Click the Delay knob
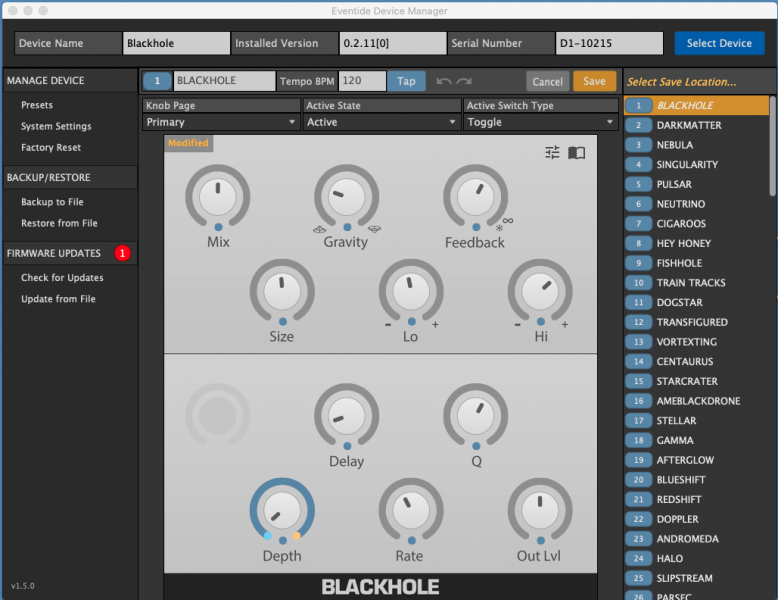The width and height of the screenshot is (778, 600). pos(347,415)
